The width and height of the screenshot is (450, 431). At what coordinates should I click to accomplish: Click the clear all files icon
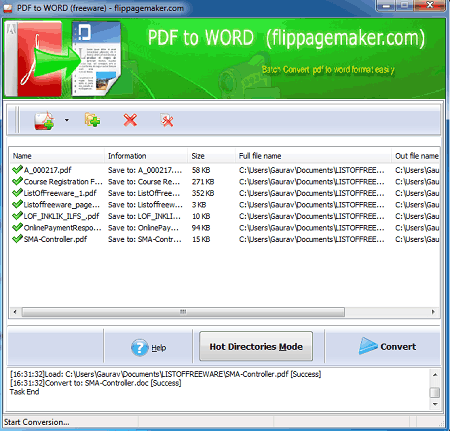(x=167, y=120)
